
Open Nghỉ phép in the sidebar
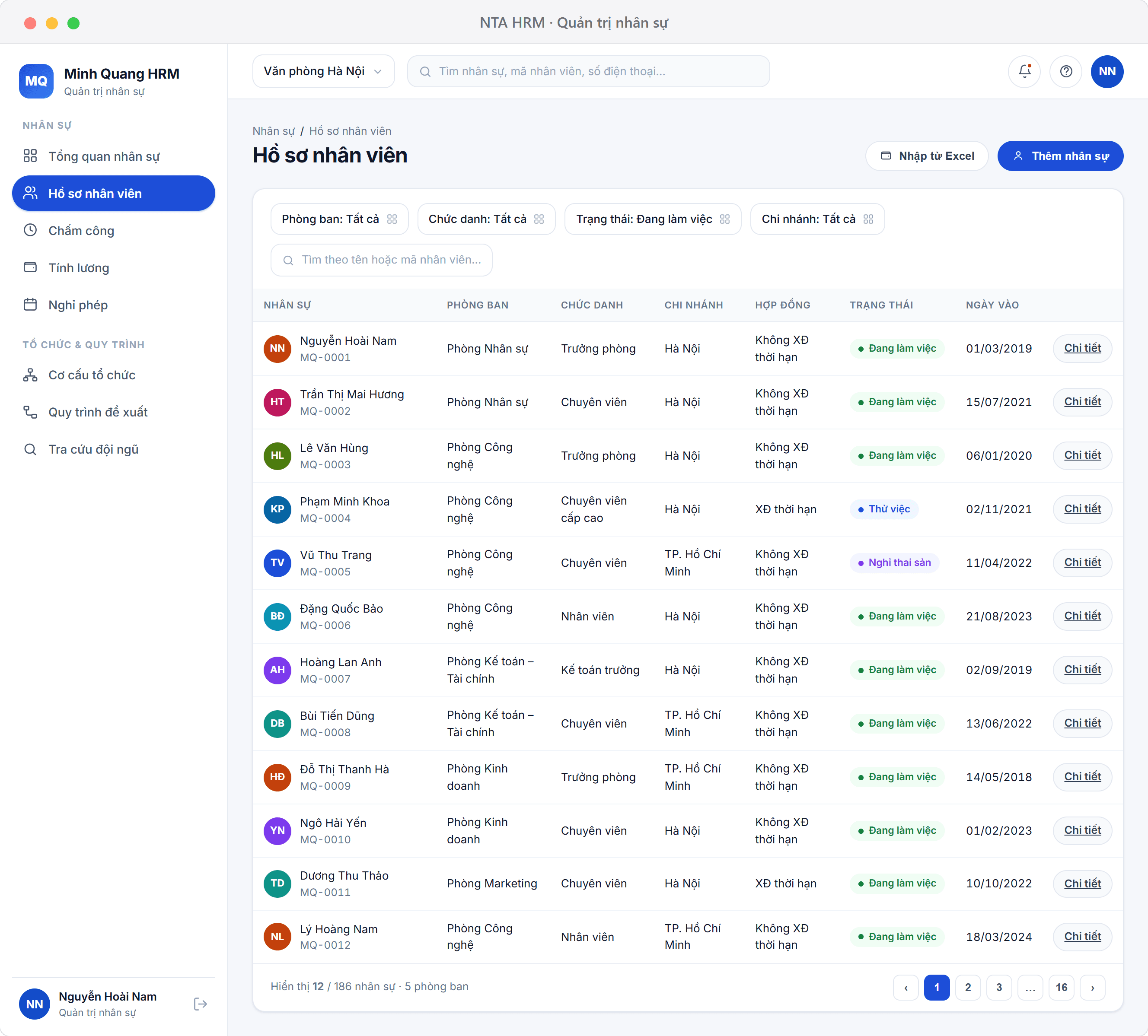pos(113,305)
